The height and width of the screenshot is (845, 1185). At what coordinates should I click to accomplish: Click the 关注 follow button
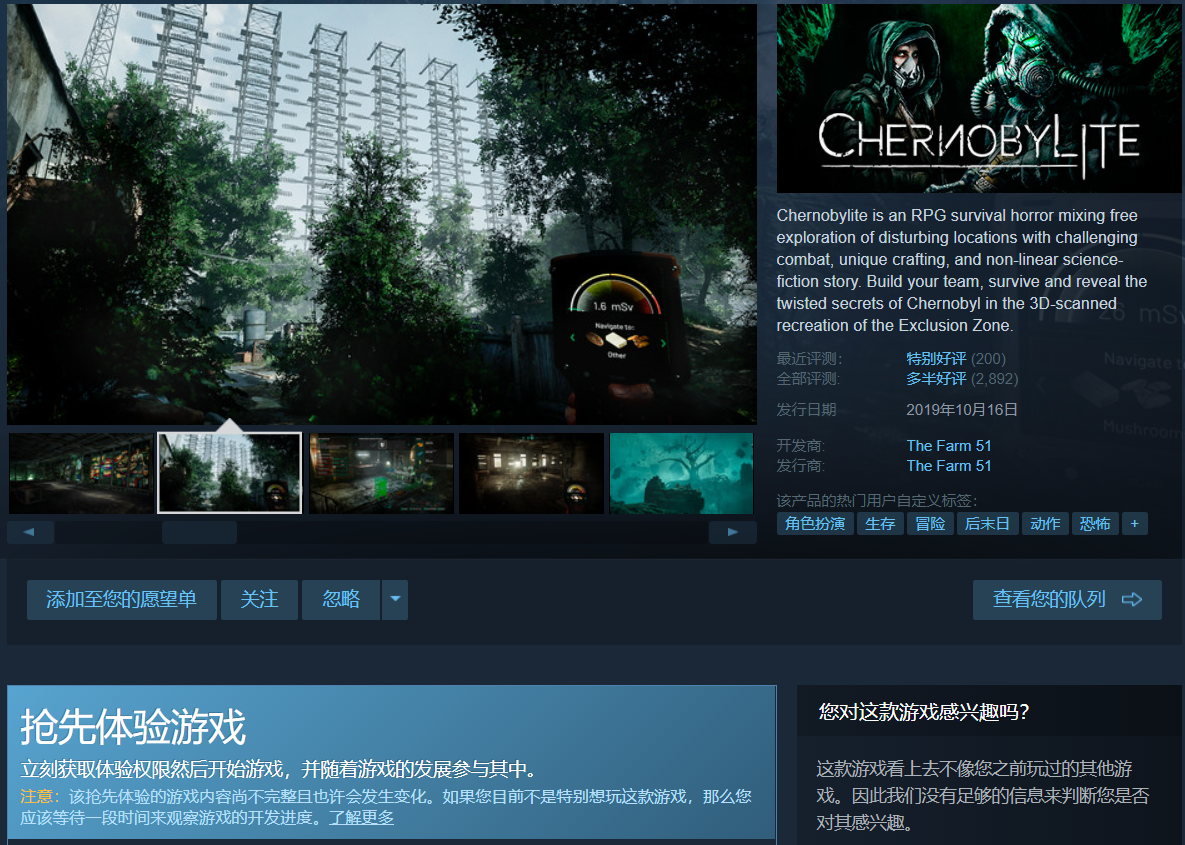[x=259, y=599]
